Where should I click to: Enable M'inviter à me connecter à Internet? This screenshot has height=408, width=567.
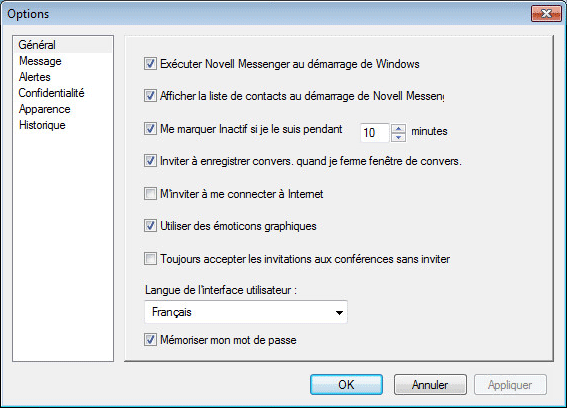(x=150, y=194)
